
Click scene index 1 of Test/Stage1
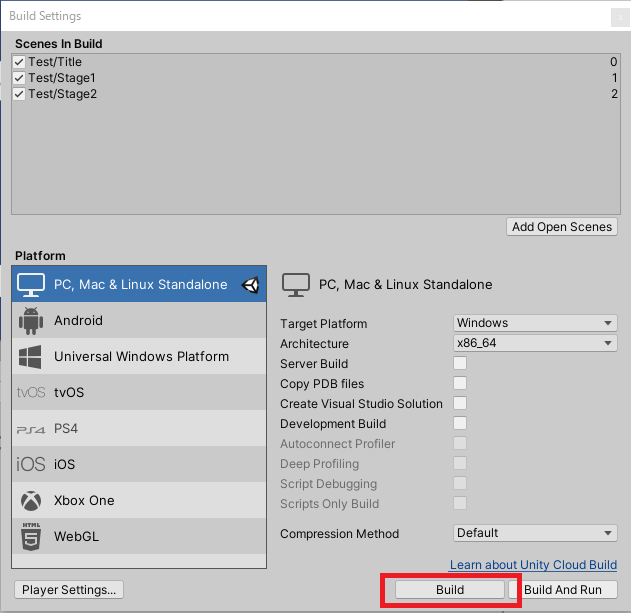615,78
